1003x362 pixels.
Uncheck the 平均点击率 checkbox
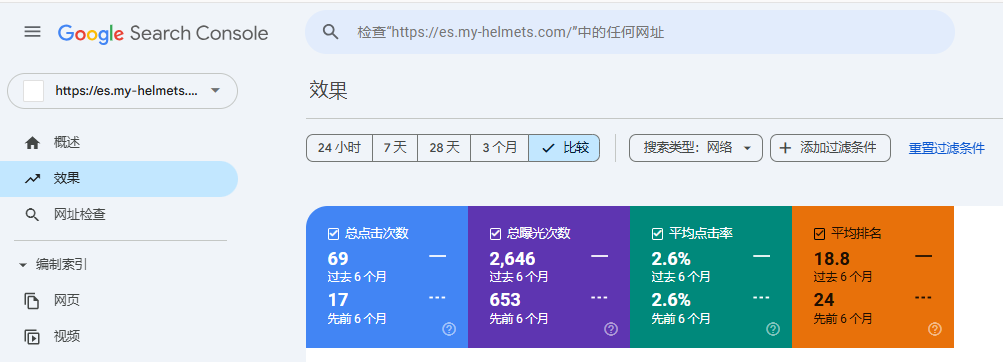tap(657, 234)
